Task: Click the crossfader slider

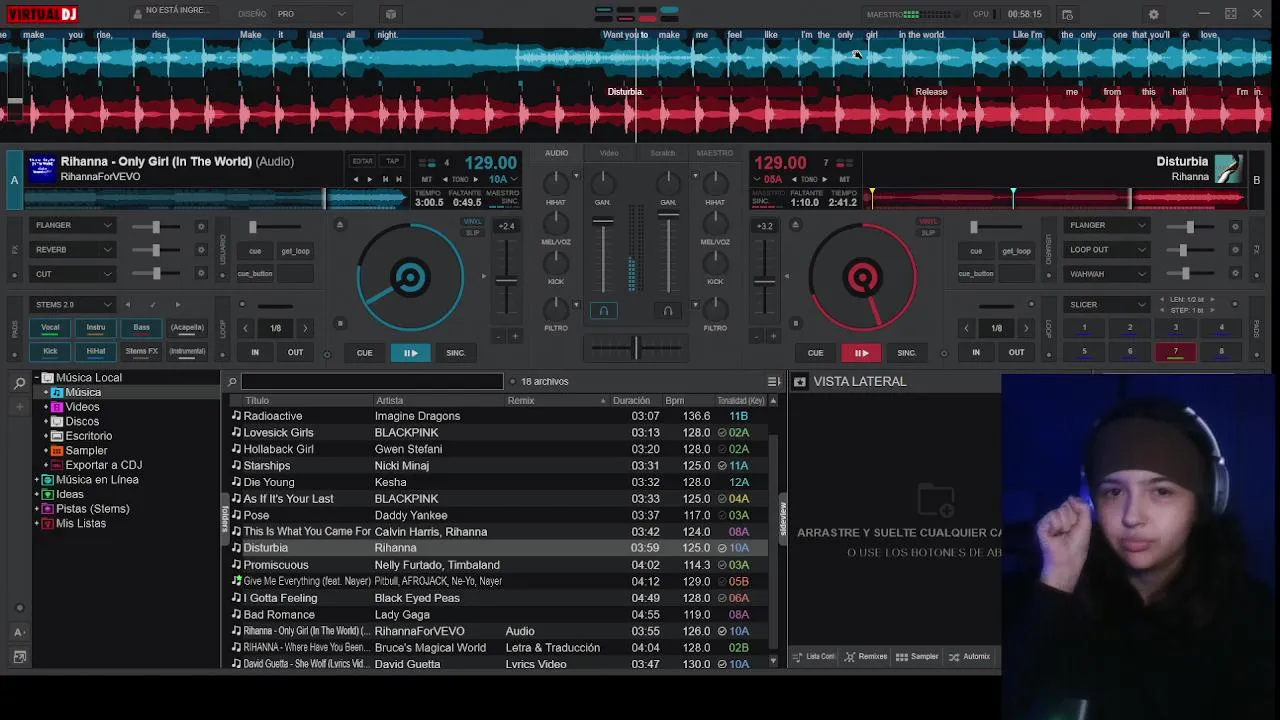Action: (636, 348)
